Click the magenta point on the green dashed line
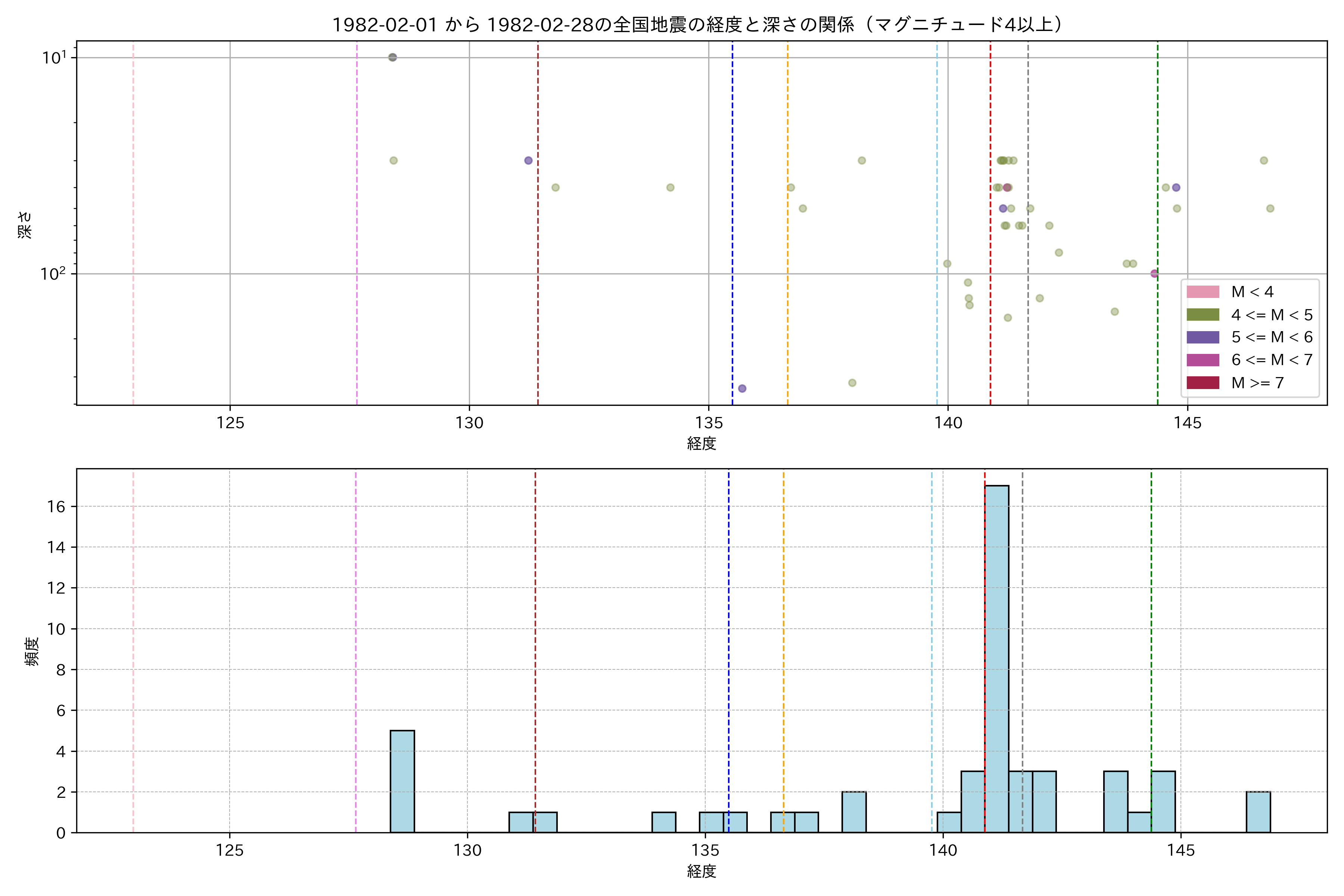The width and height of the screenshot is (1344, 896). (1154, 274)
